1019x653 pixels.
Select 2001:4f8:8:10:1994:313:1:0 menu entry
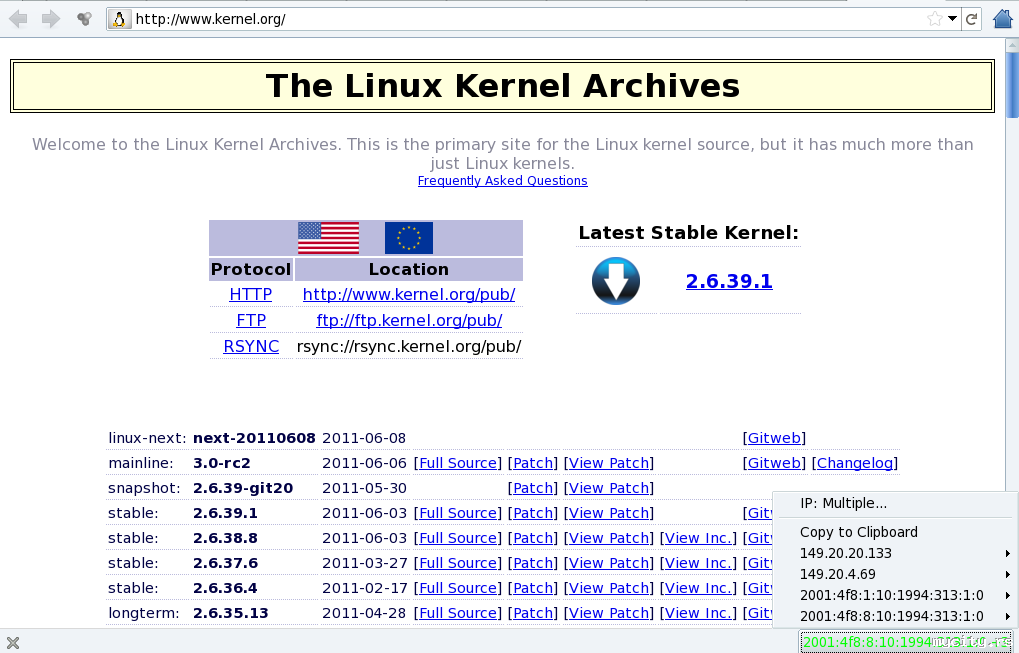896,616
